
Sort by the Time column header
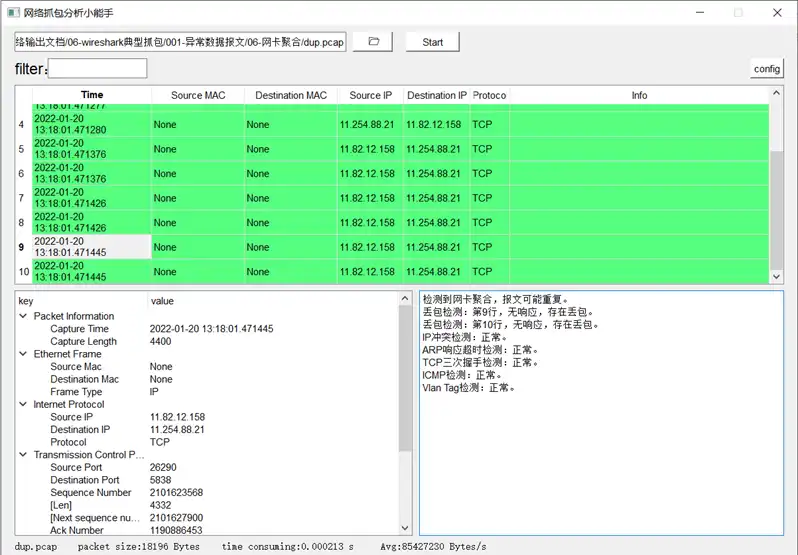(91, 95)
